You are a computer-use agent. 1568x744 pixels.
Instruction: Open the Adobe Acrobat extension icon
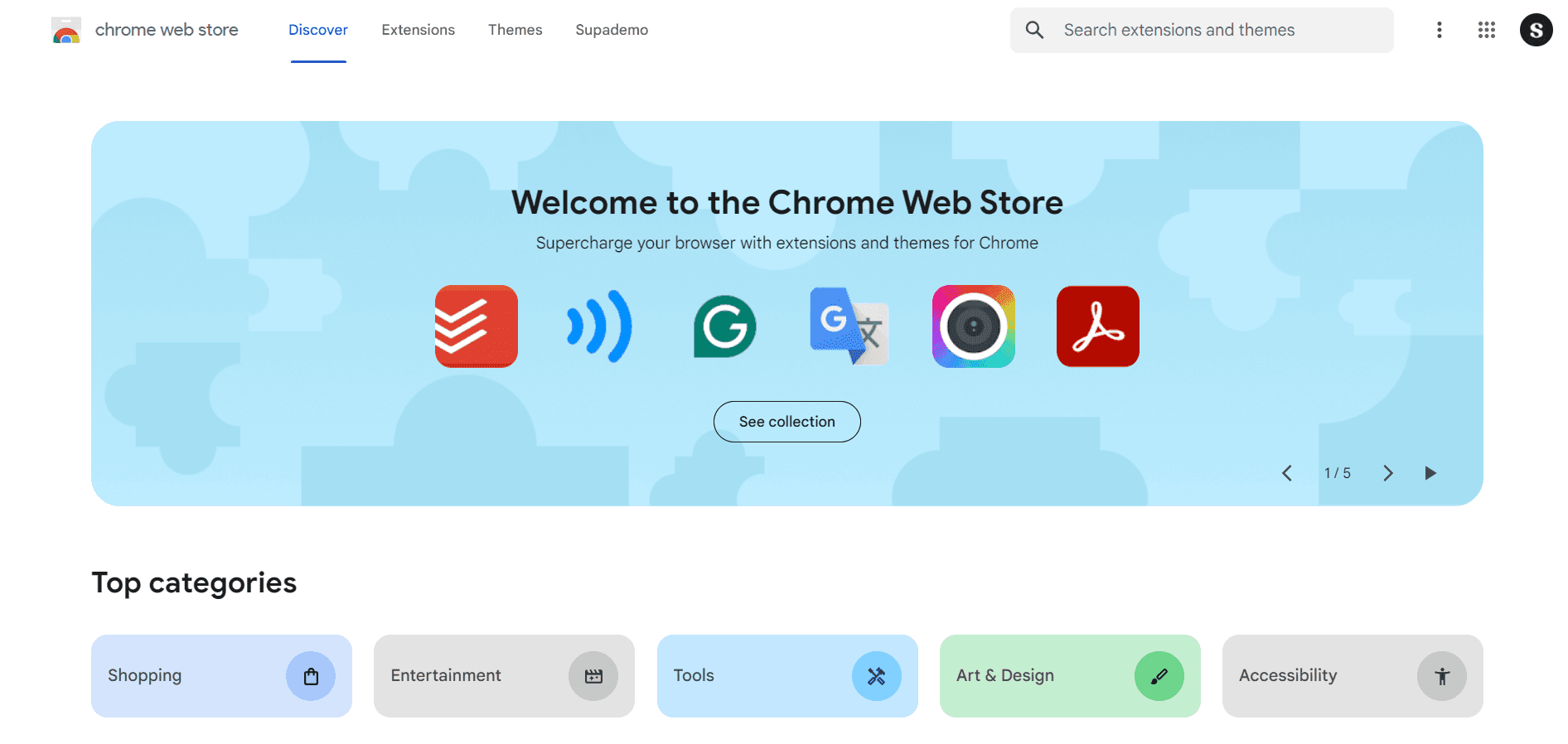point(1098,326)
